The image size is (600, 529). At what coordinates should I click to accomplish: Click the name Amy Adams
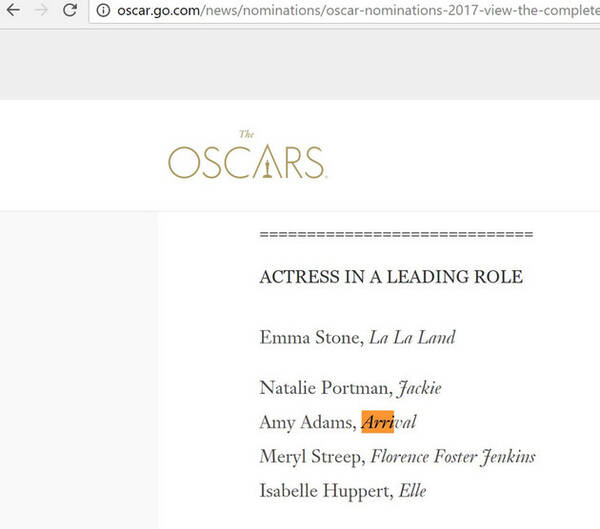tap(306, 423)
